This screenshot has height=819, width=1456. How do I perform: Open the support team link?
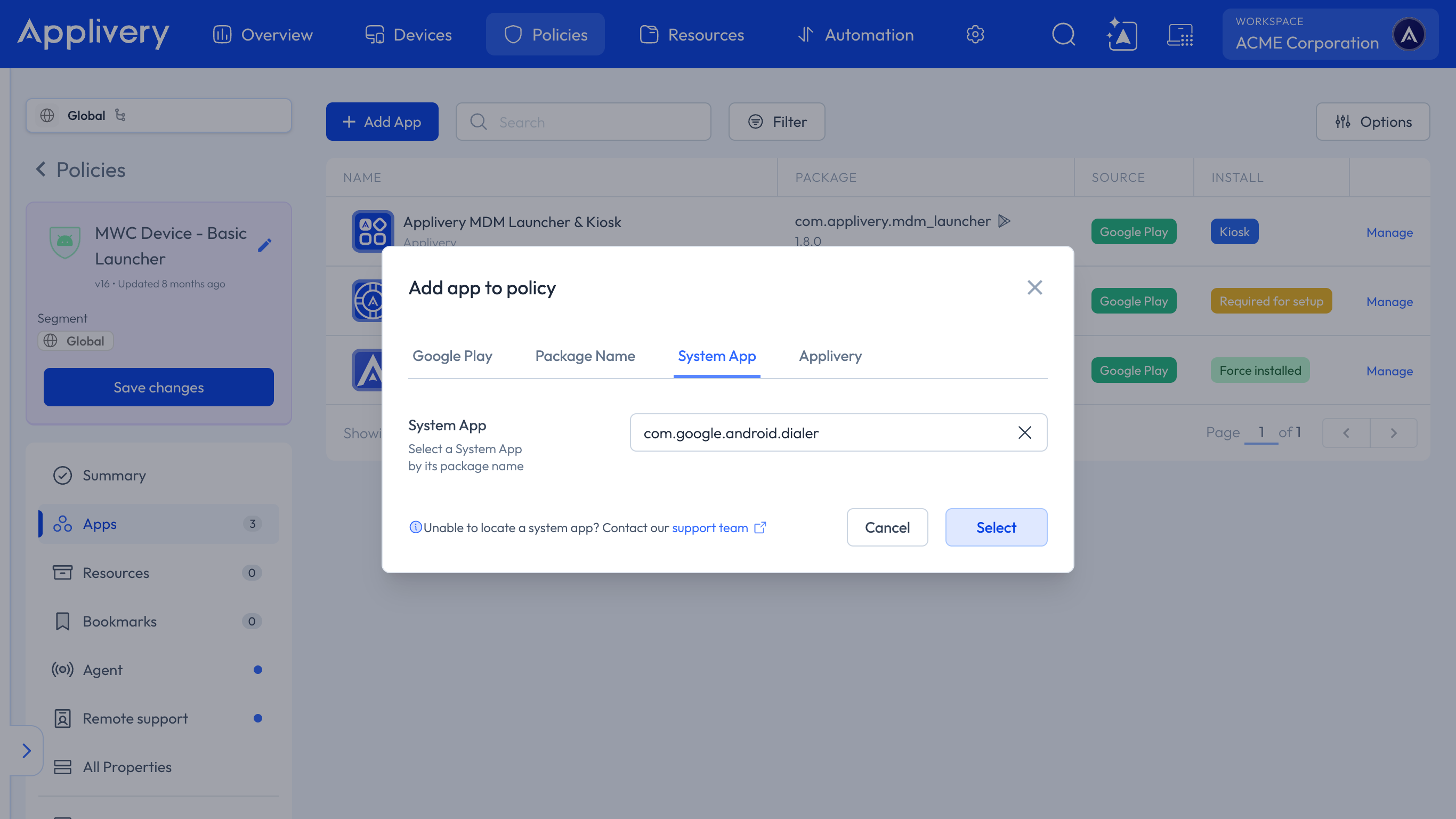(710, 528)
